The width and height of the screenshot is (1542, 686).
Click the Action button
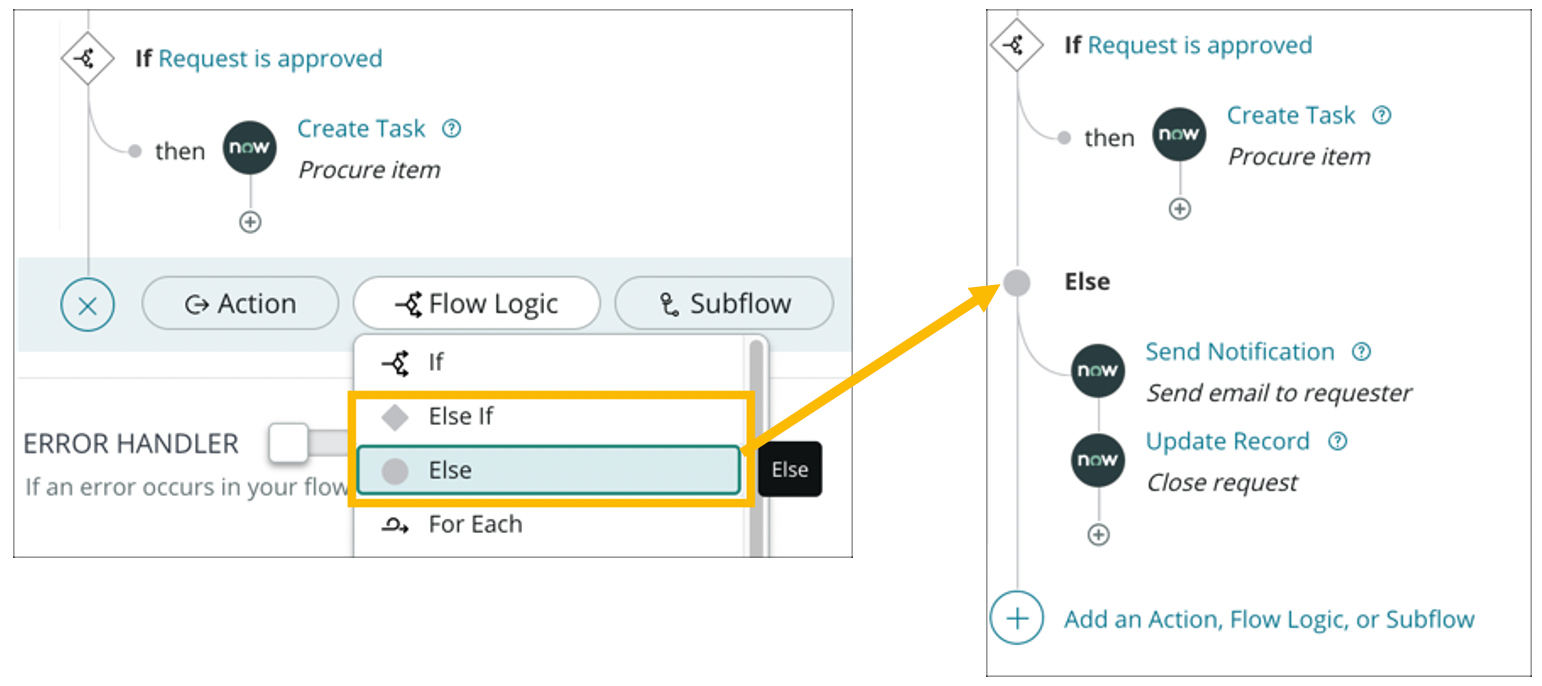pyautogui.click(x=240, y=303)
